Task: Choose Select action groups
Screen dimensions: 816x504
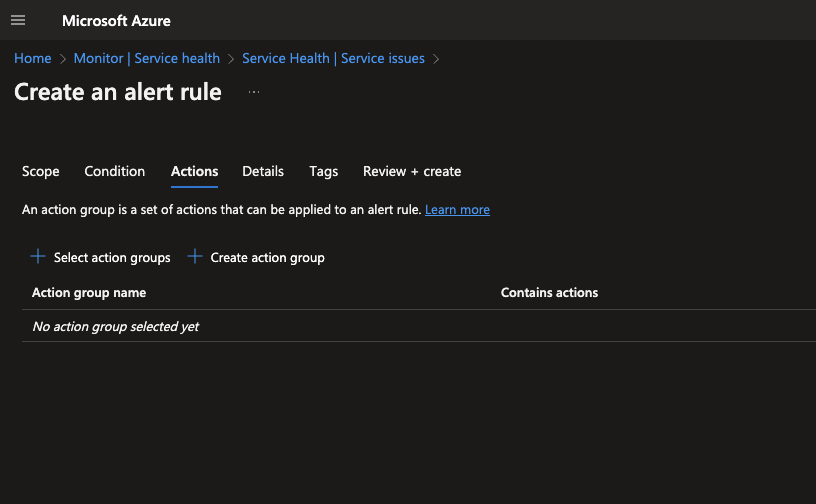Action: click(x=112, y=258)
